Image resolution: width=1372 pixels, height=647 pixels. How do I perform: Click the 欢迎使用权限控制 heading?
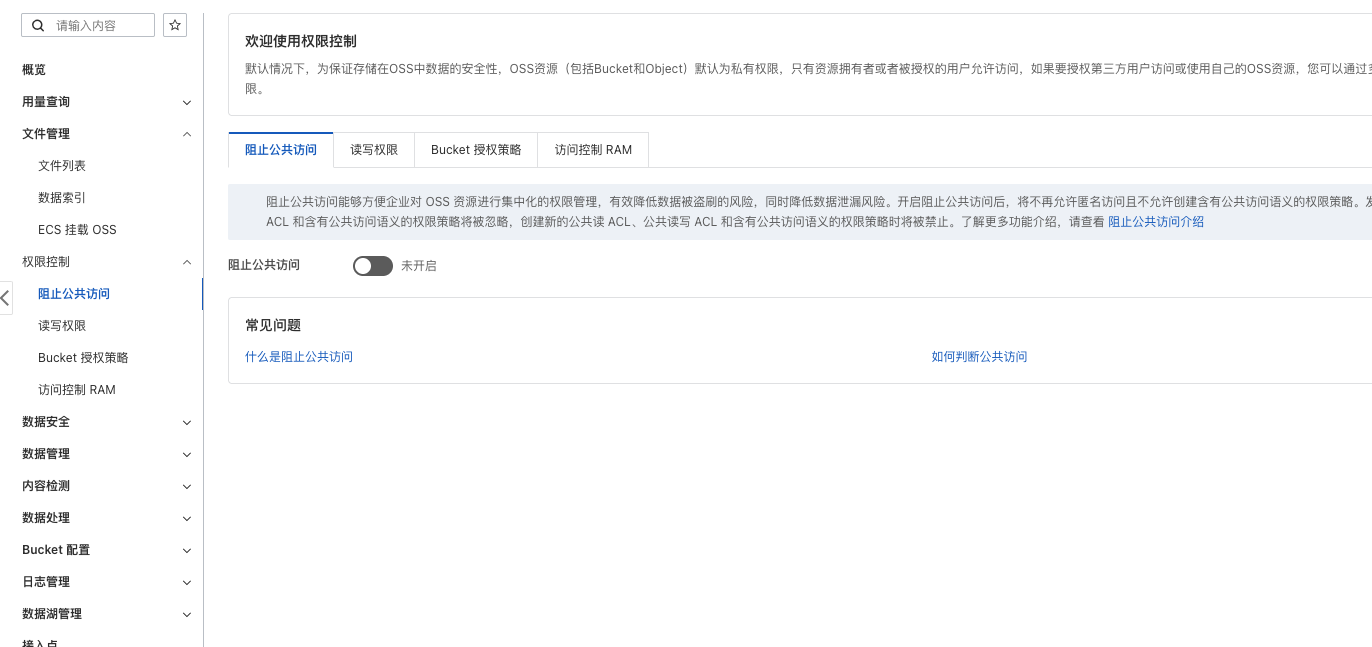[301, 41]
